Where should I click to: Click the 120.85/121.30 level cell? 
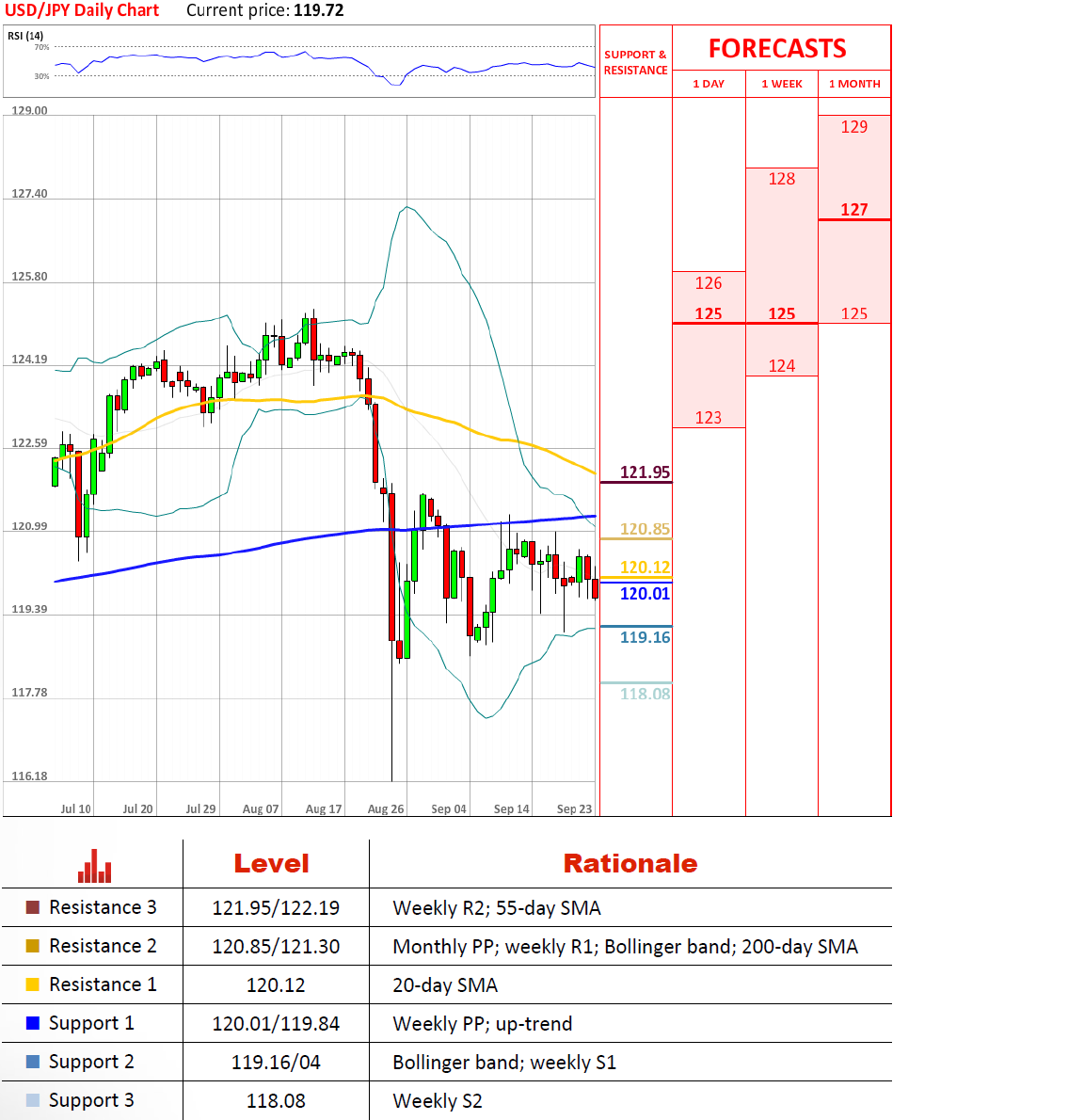276,947
